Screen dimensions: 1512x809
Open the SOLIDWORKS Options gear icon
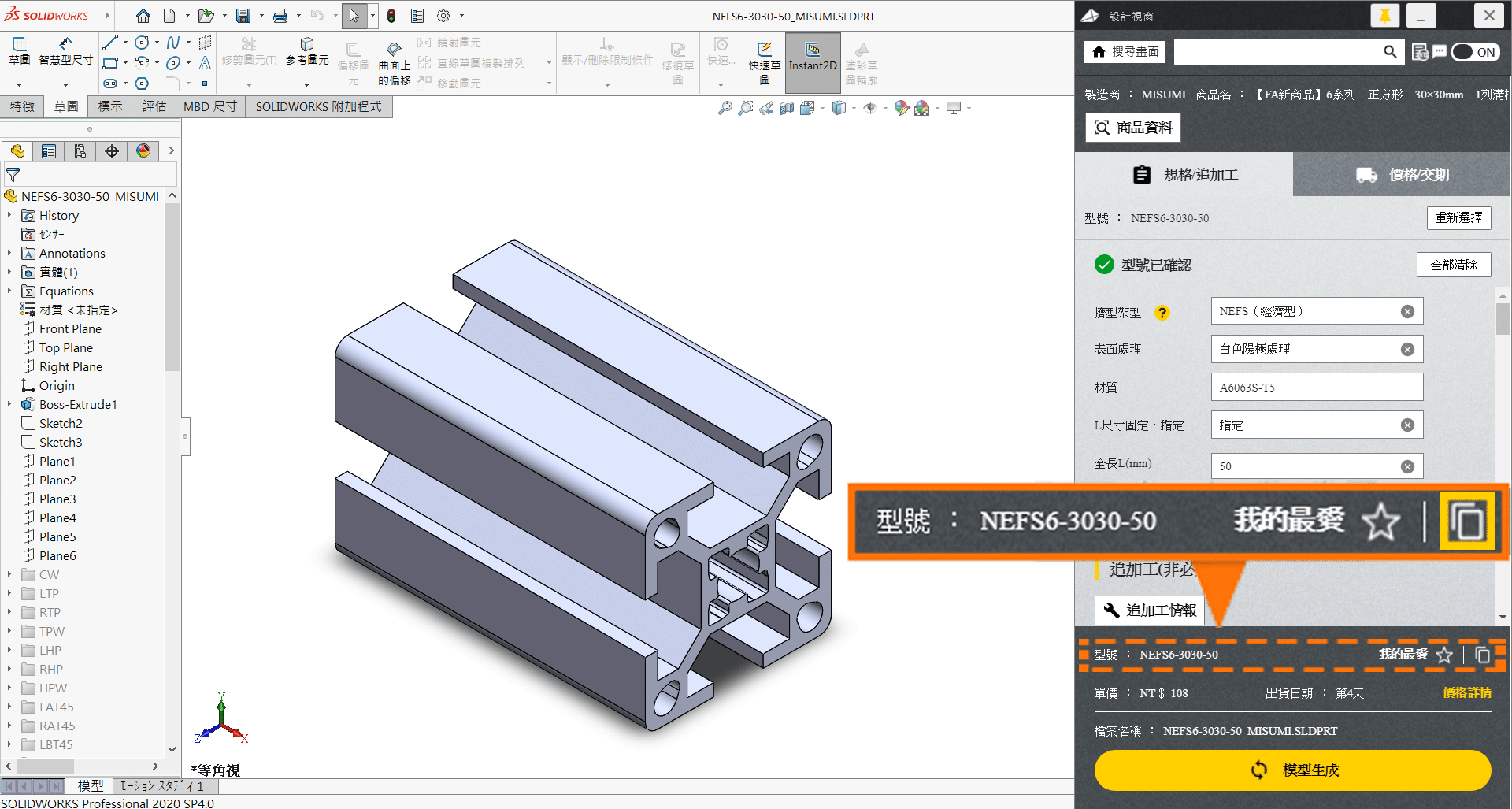pos(443,16)
